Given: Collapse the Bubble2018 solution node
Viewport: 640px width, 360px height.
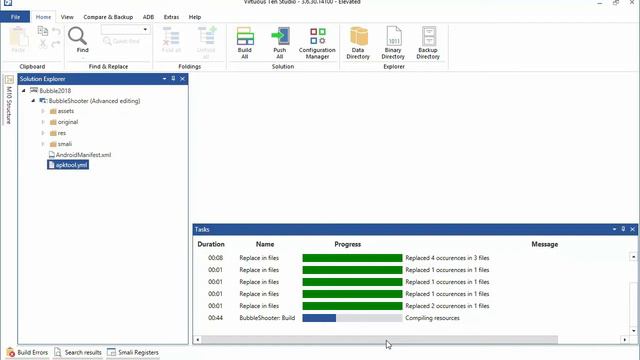Looking at the screenshot, I should click(24, 91).
